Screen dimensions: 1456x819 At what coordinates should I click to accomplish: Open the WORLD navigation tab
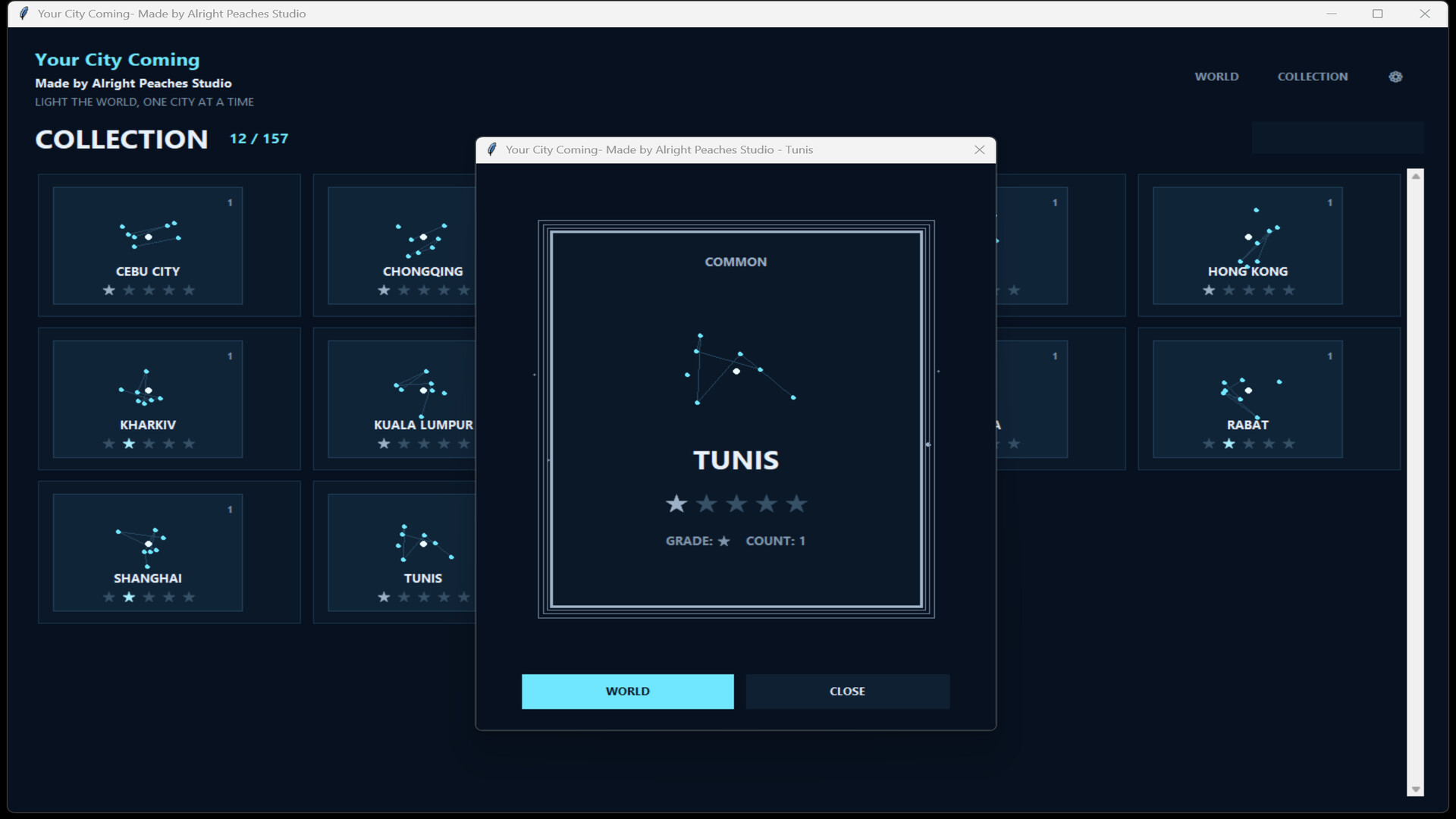tap(1216, 77)
